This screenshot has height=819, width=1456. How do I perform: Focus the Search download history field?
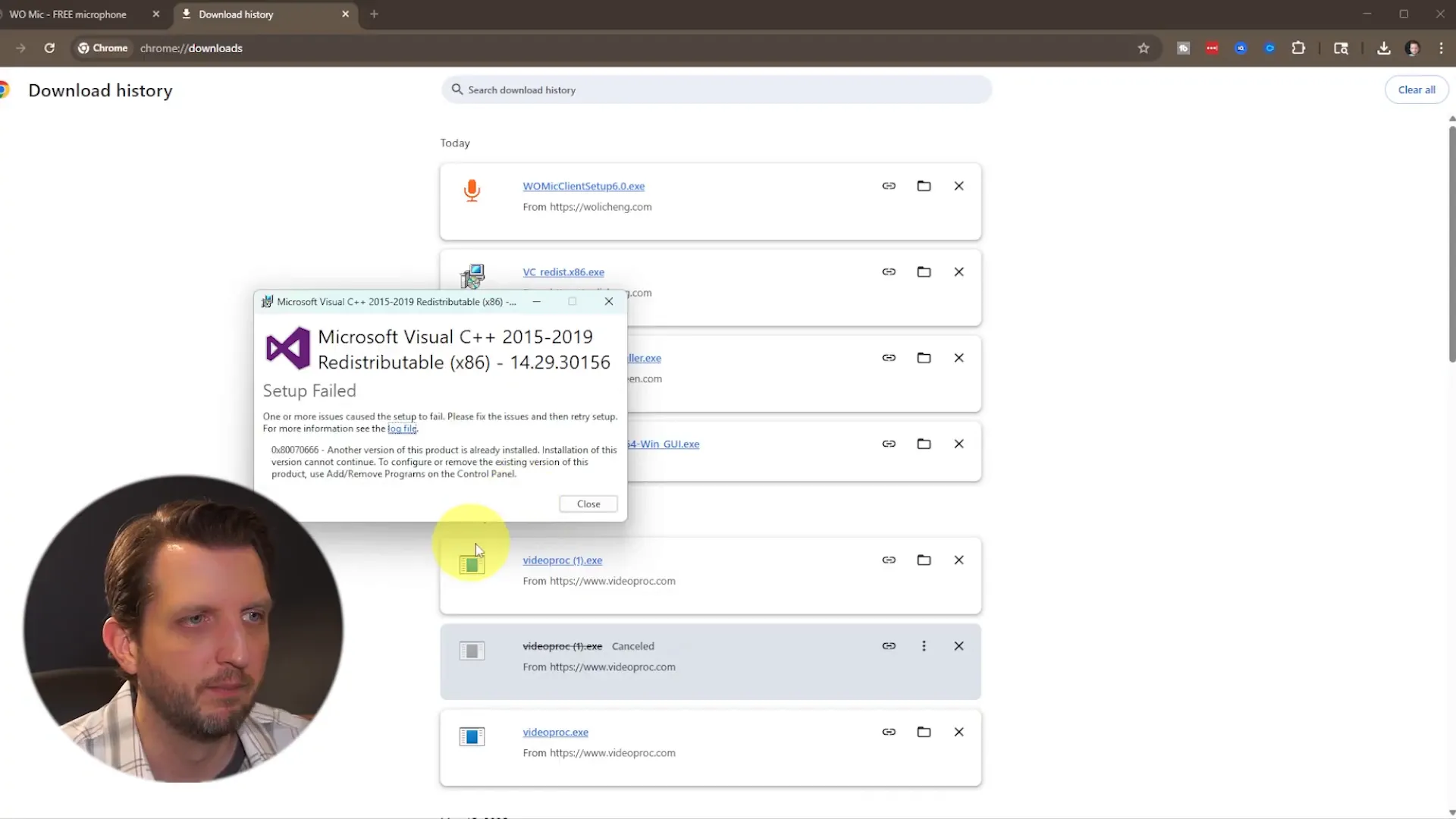coord(717,89)
